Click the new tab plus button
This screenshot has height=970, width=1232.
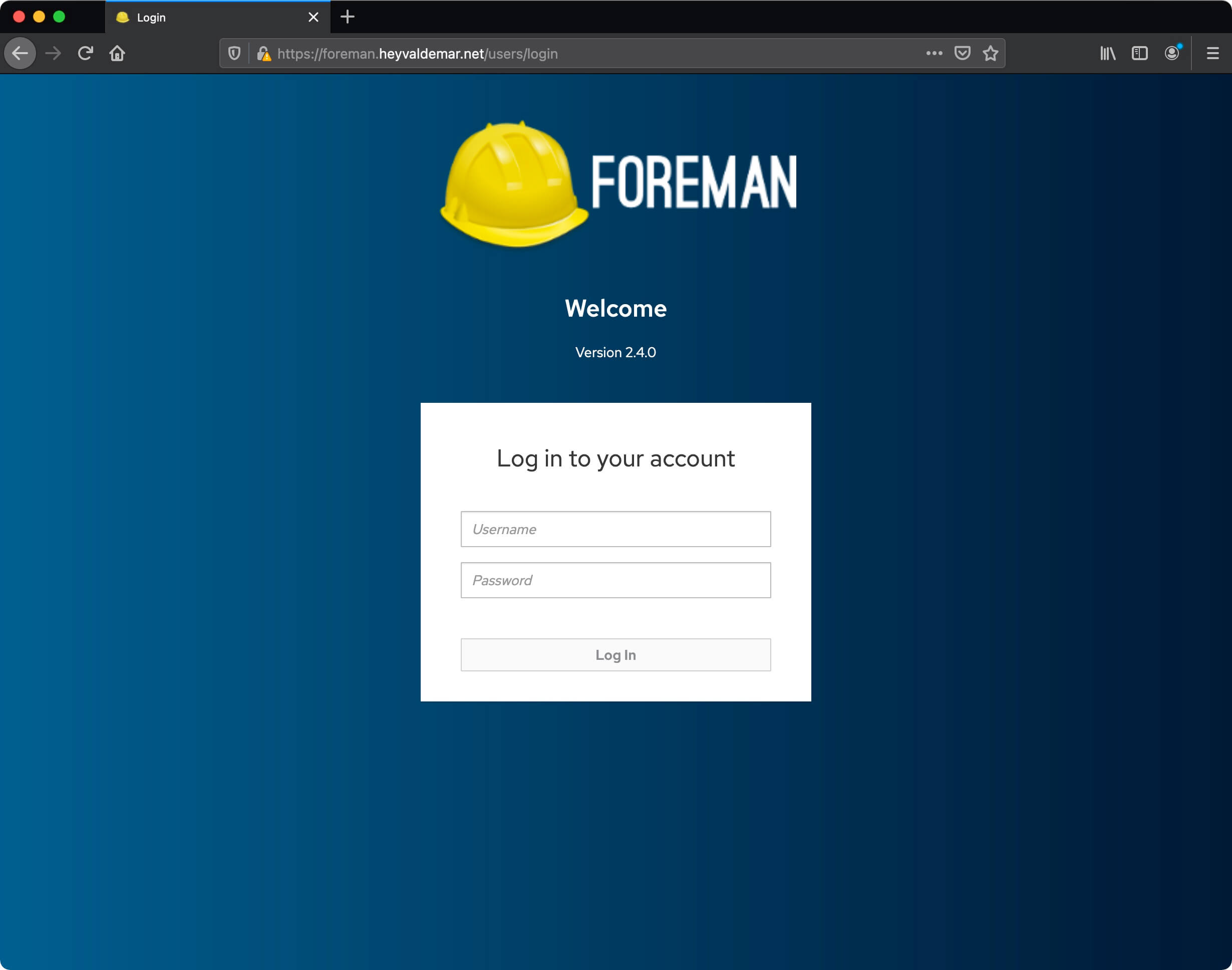[346, 17]
